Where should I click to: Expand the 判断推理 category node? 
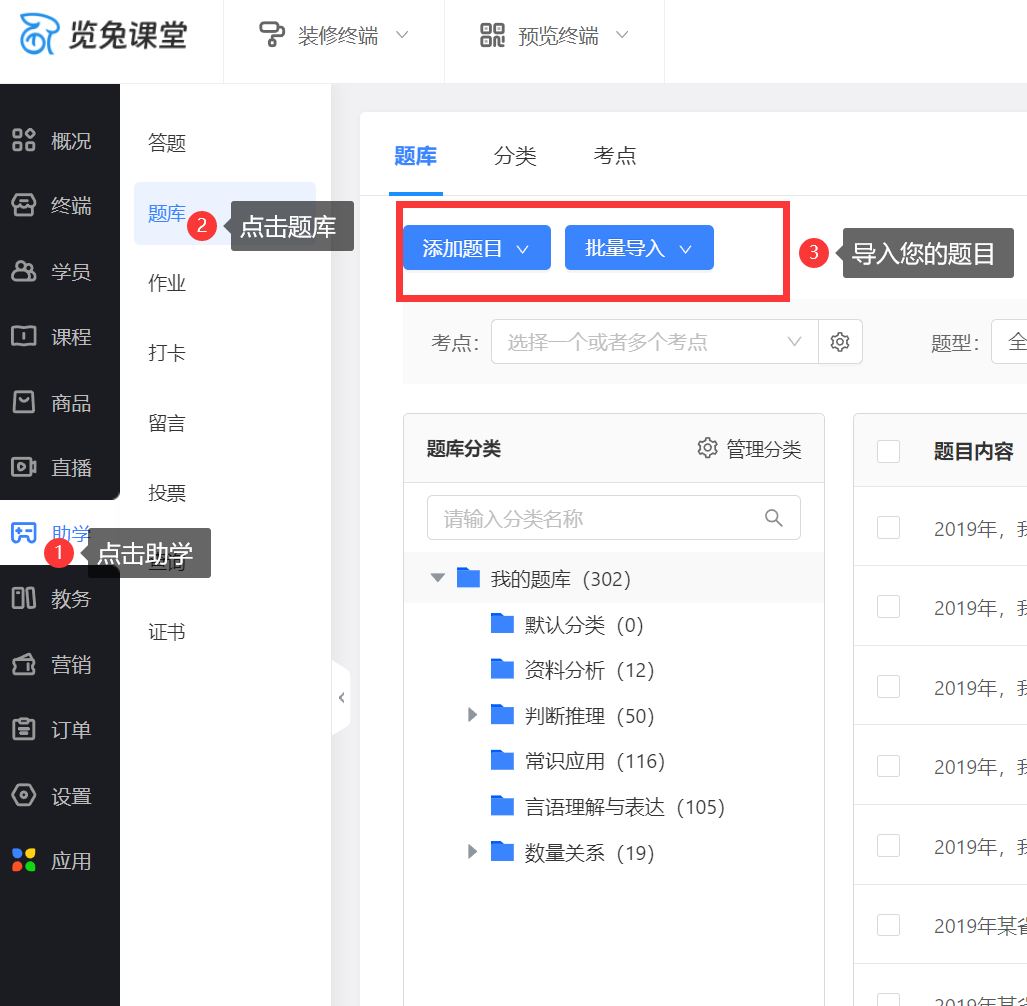(x=472, y=715)
